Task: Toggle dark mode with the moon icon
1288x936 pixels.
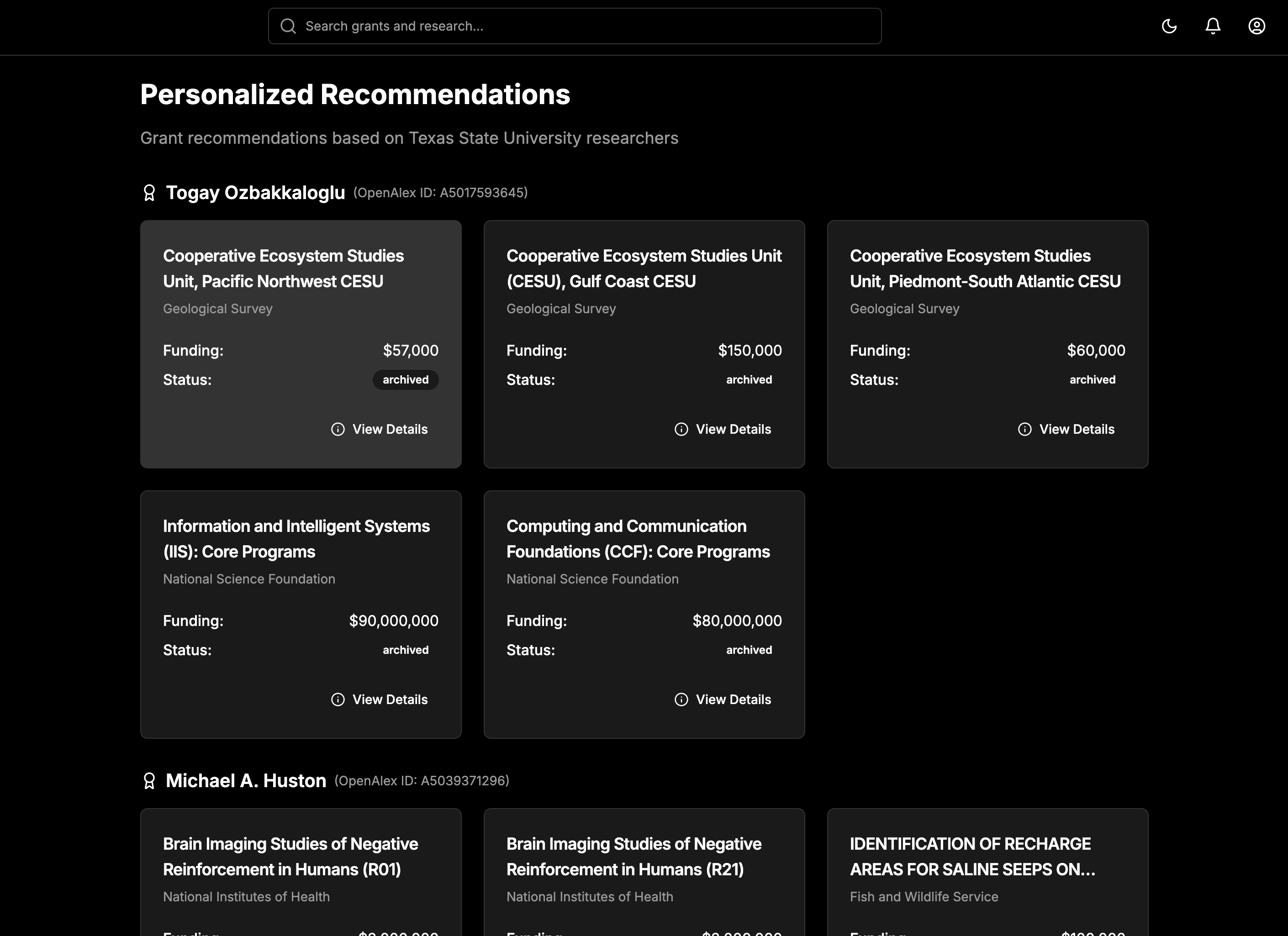Action: tap(1169, 26)
